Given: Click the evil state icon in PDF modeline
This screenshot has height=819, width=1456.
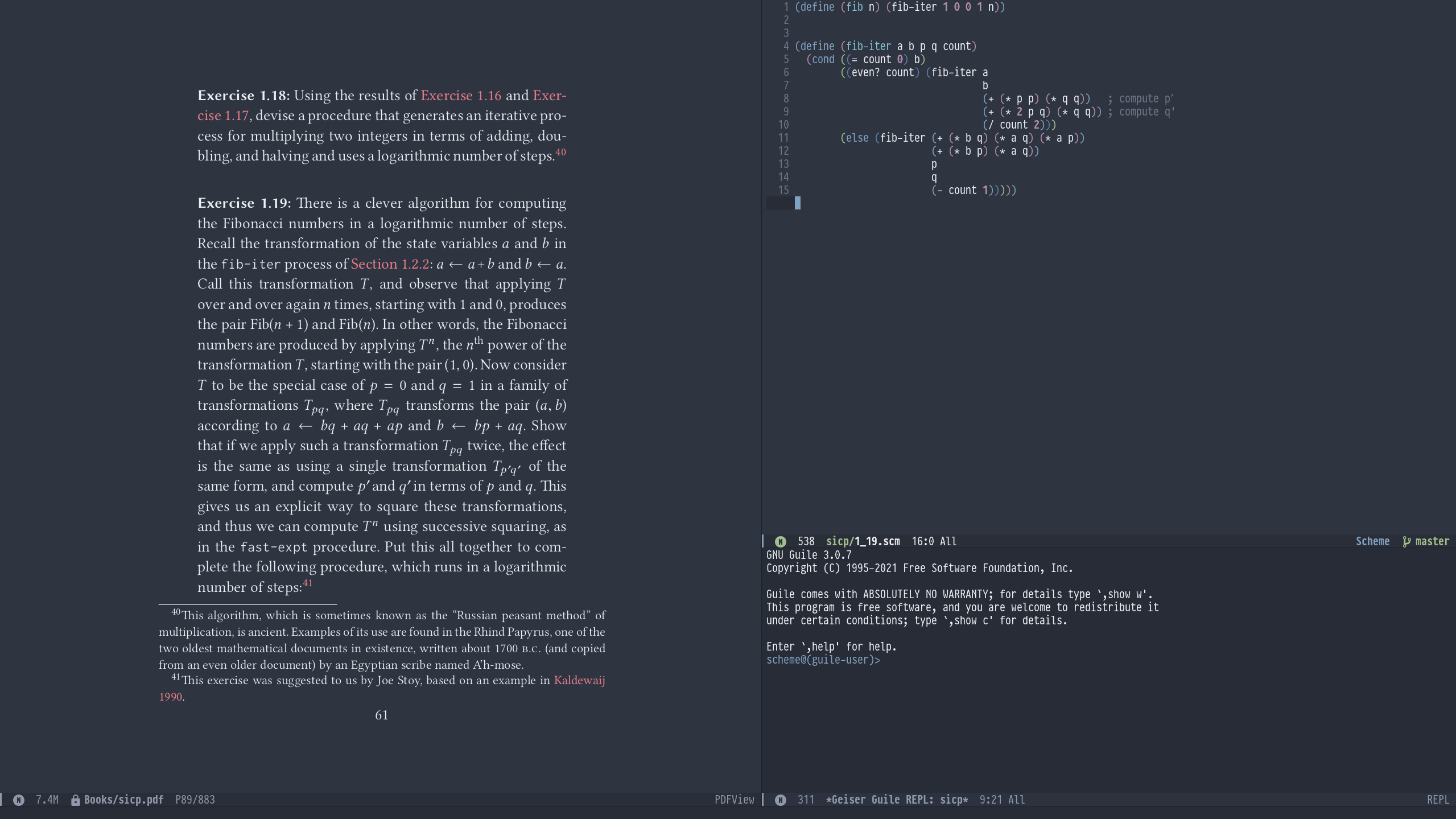Looking at the screenshot, I should (19, 800).
